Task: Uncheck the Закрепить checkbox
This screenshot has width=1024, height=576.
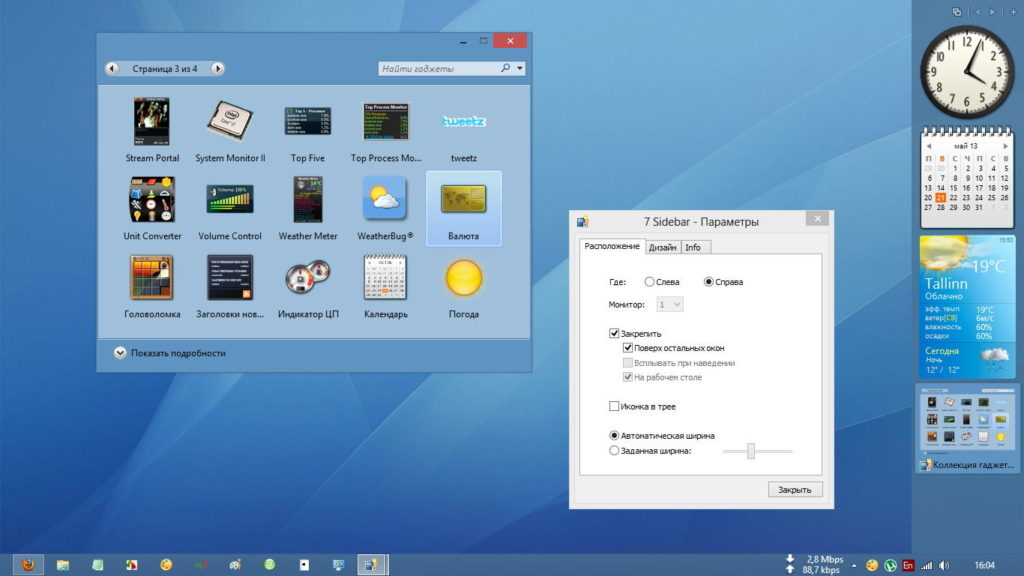Action: [x=615, y=333]
